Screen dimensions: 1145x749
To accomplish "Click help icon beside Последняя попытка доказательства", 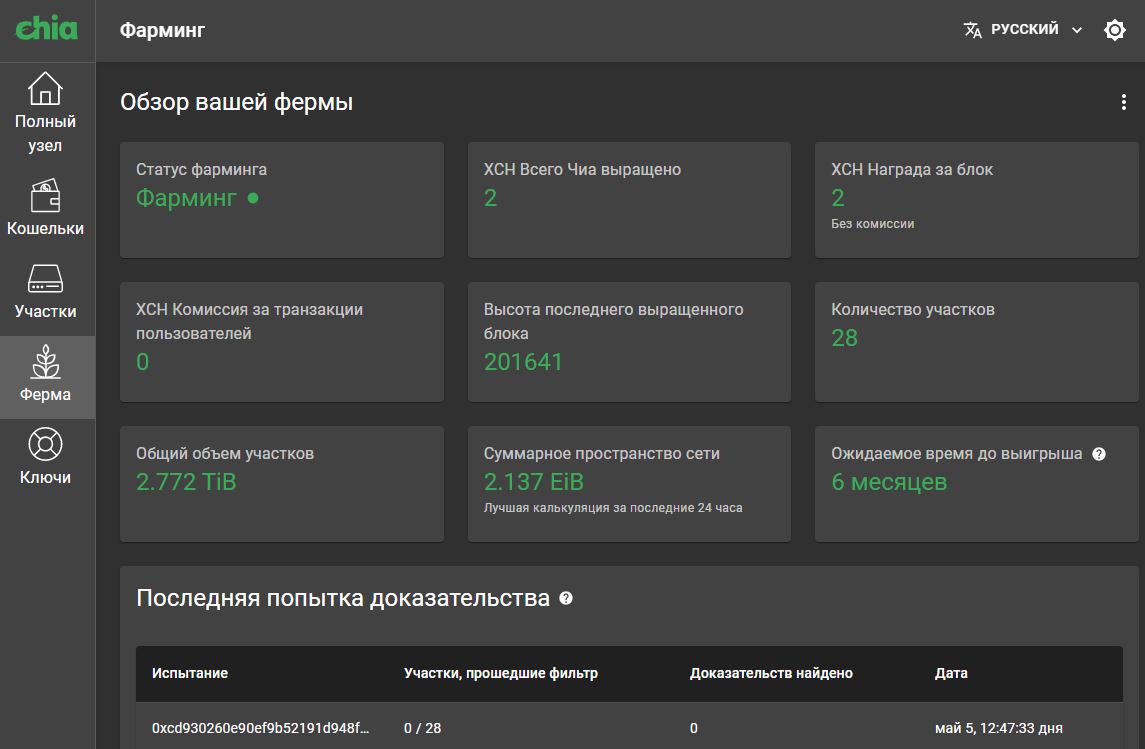I will click(x=566, y=598).
